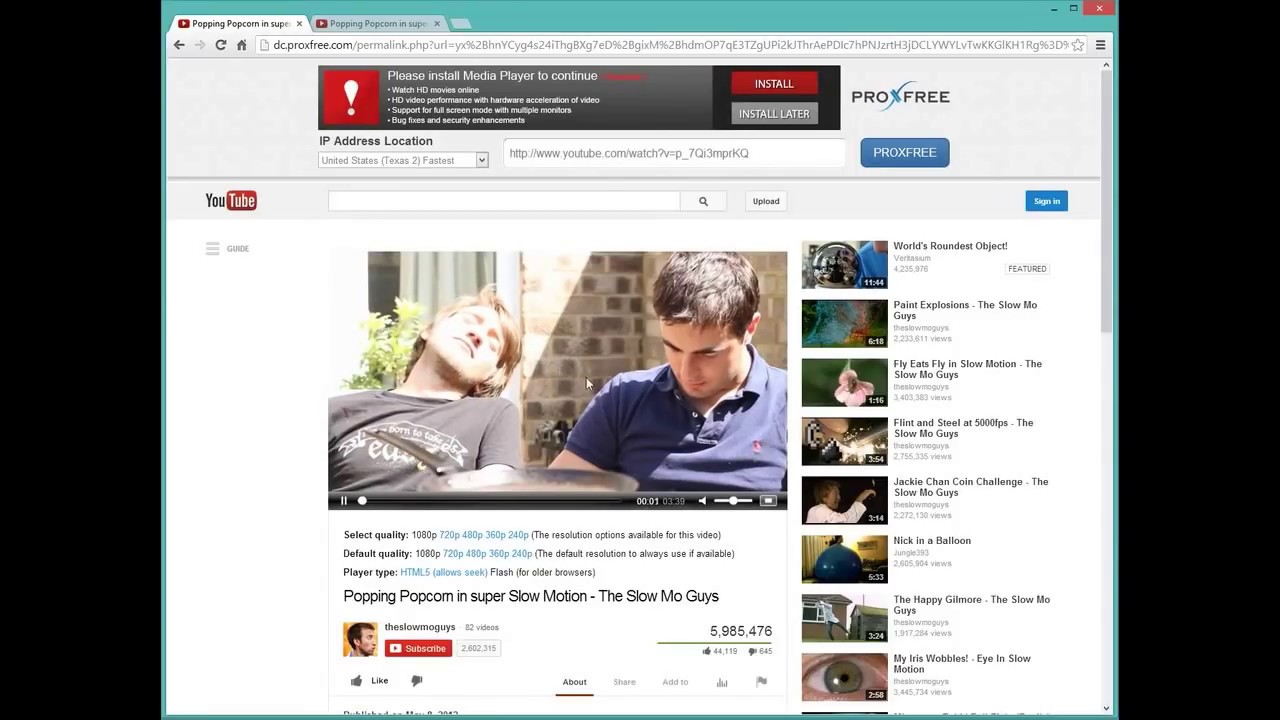Image resolution: width=1280 pixels, height=720 pixels.
Task: Go back using browser back arrow
Action: click(x=179, y=45)
